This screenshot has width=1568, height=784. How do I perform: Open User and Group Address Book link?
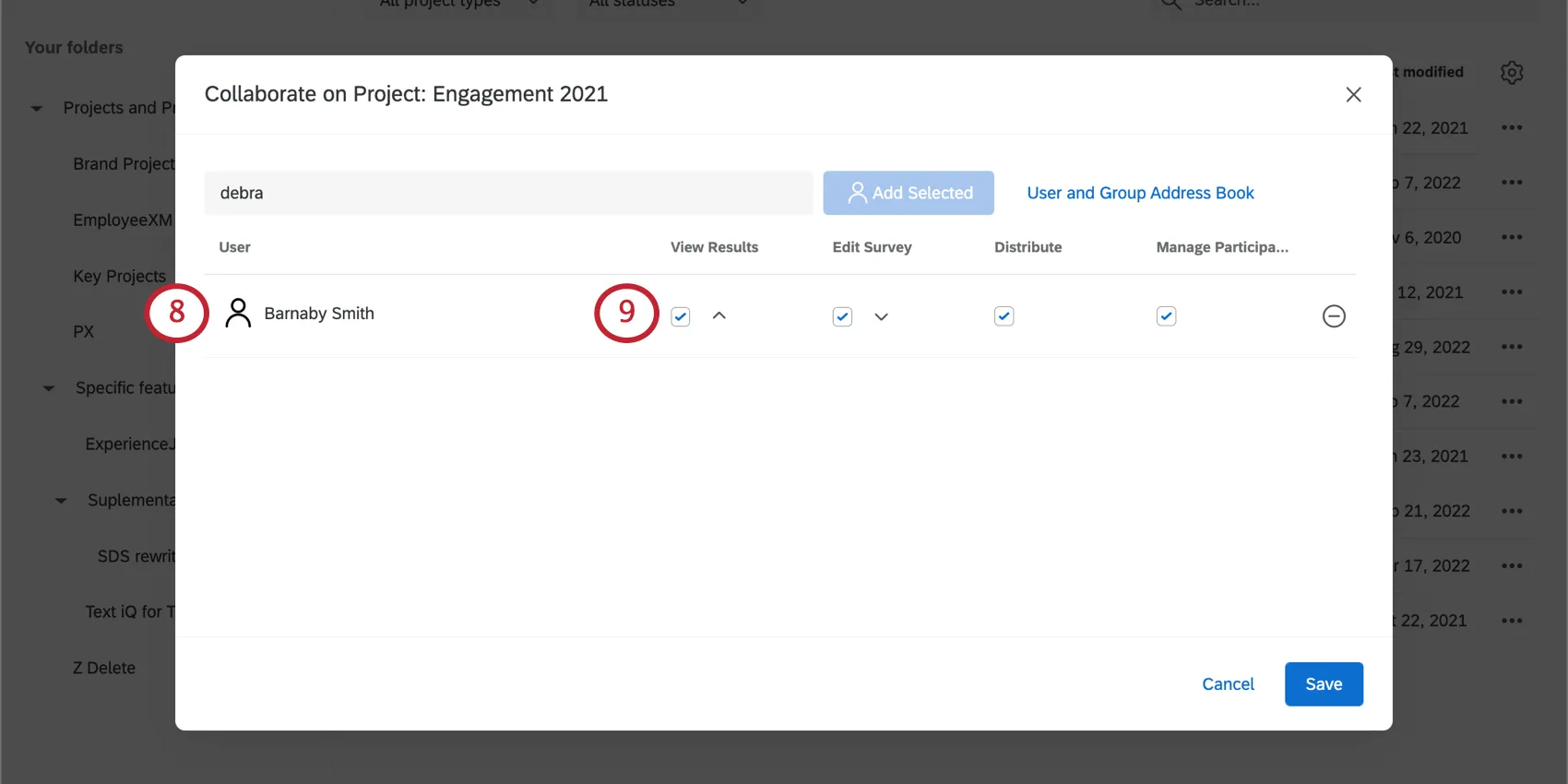pyautogui.click(x=1140, y=193)
